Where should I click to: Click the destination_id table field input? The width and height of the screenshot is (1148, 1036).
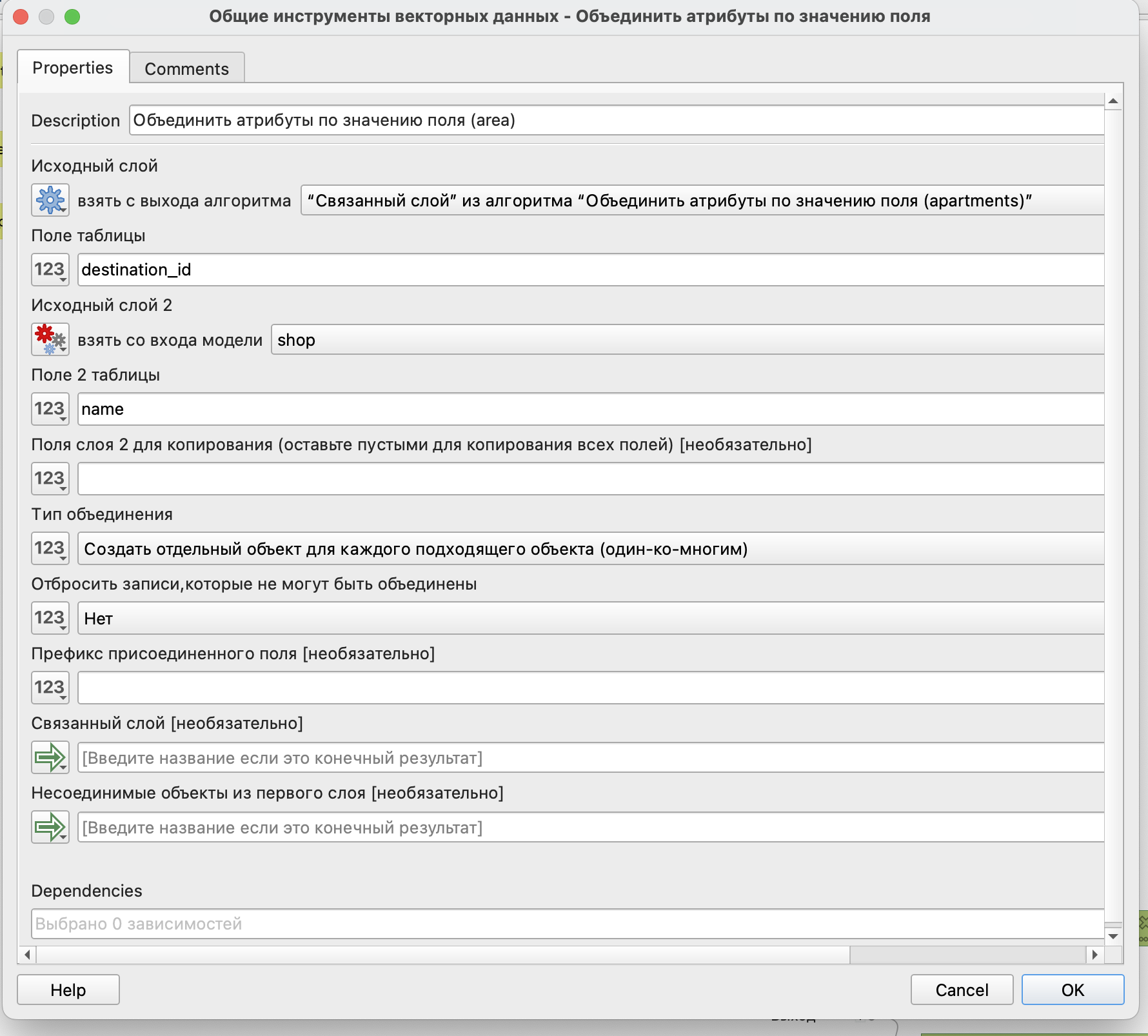pyautogui.click(x=591, y=270)
